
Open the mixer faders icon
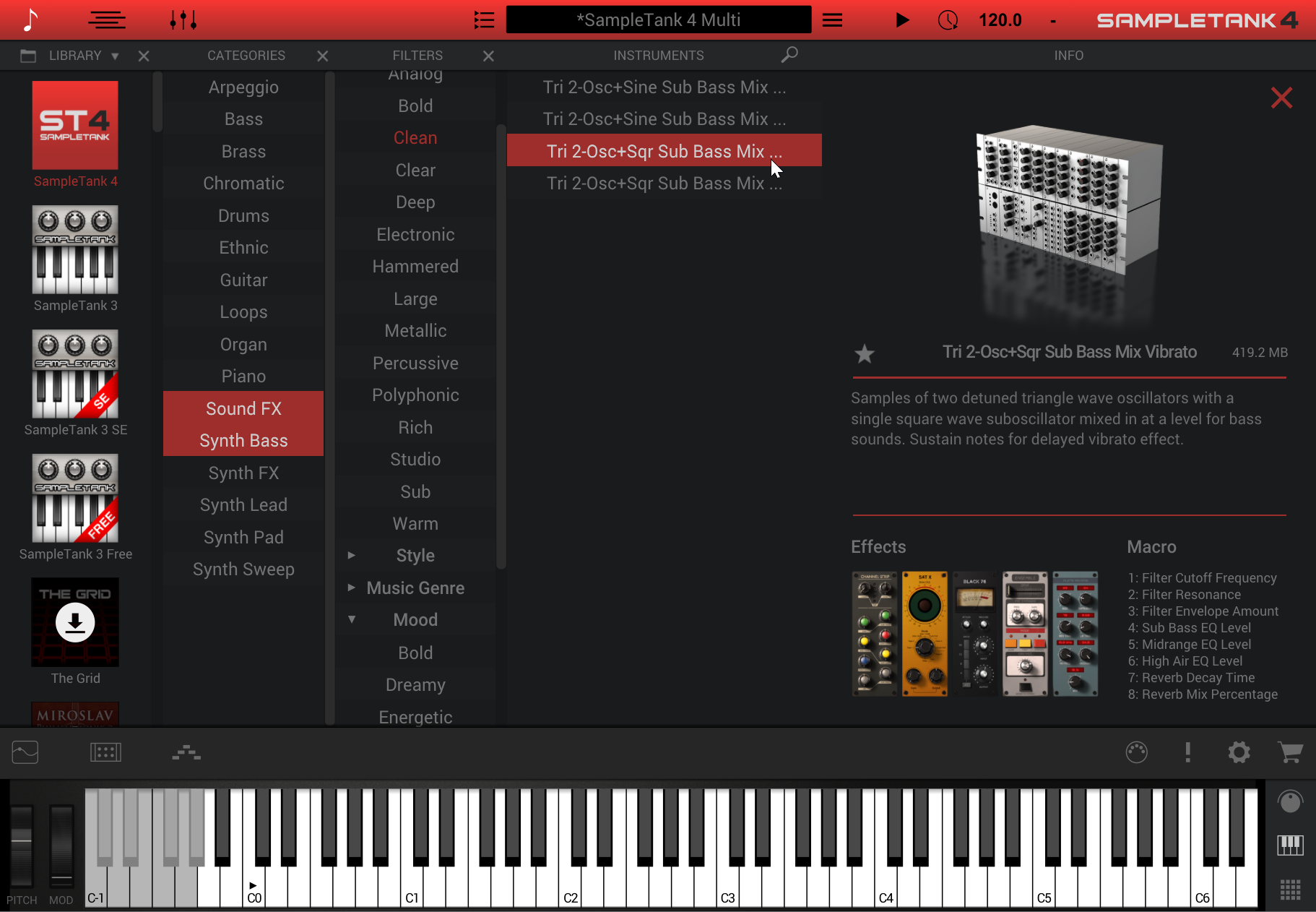tap(183, 20)
